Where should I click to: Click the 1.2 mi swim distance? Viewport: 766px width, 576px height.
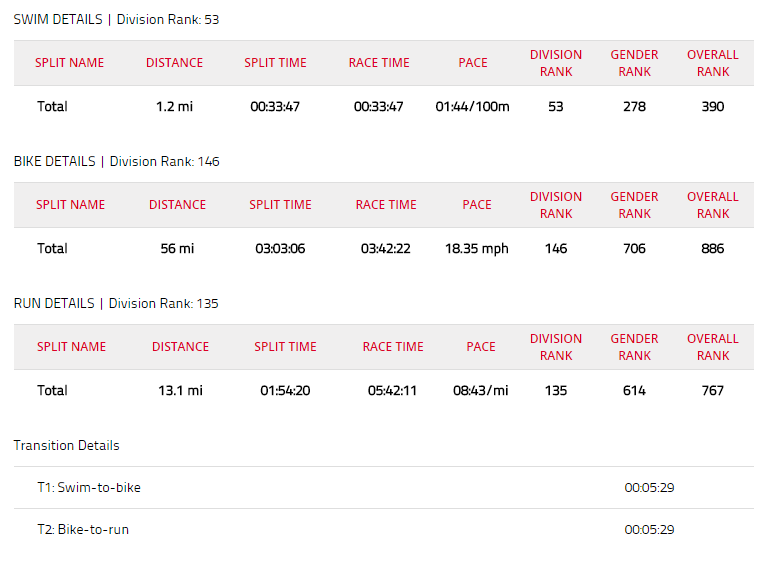pos(174,106)
